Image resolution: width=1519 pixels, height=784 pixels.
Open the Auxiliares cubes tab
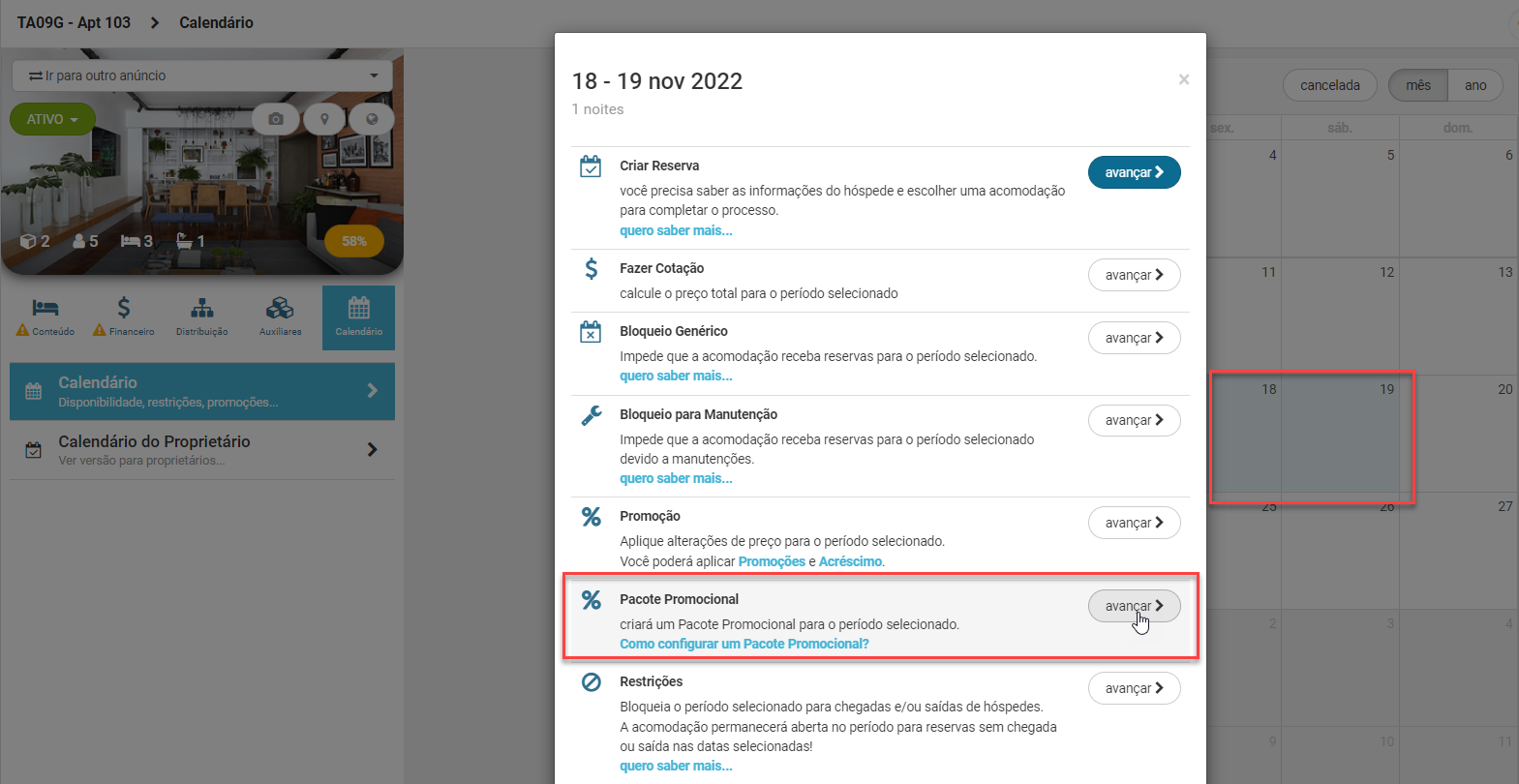pos(280,317)
